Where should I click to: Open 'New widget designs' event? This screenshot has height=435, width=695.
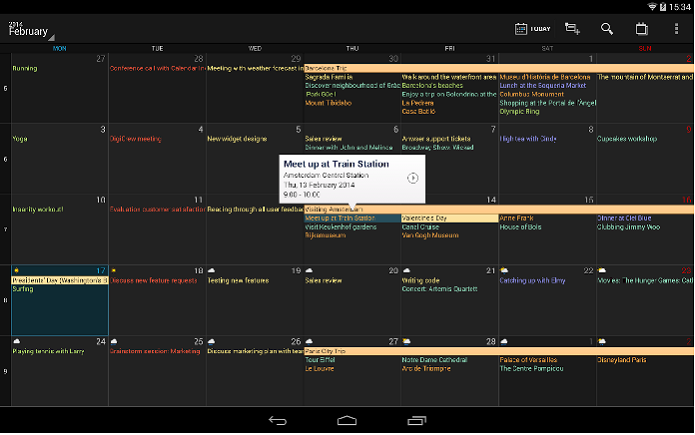point(237,139)
